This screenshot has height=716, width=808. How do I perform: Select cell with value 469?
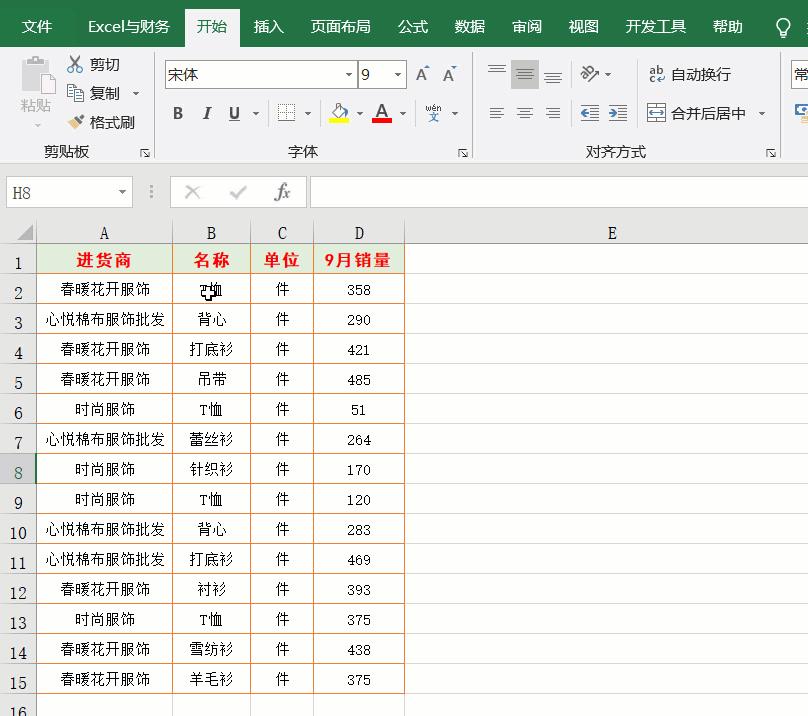click(x=359, y=559)
